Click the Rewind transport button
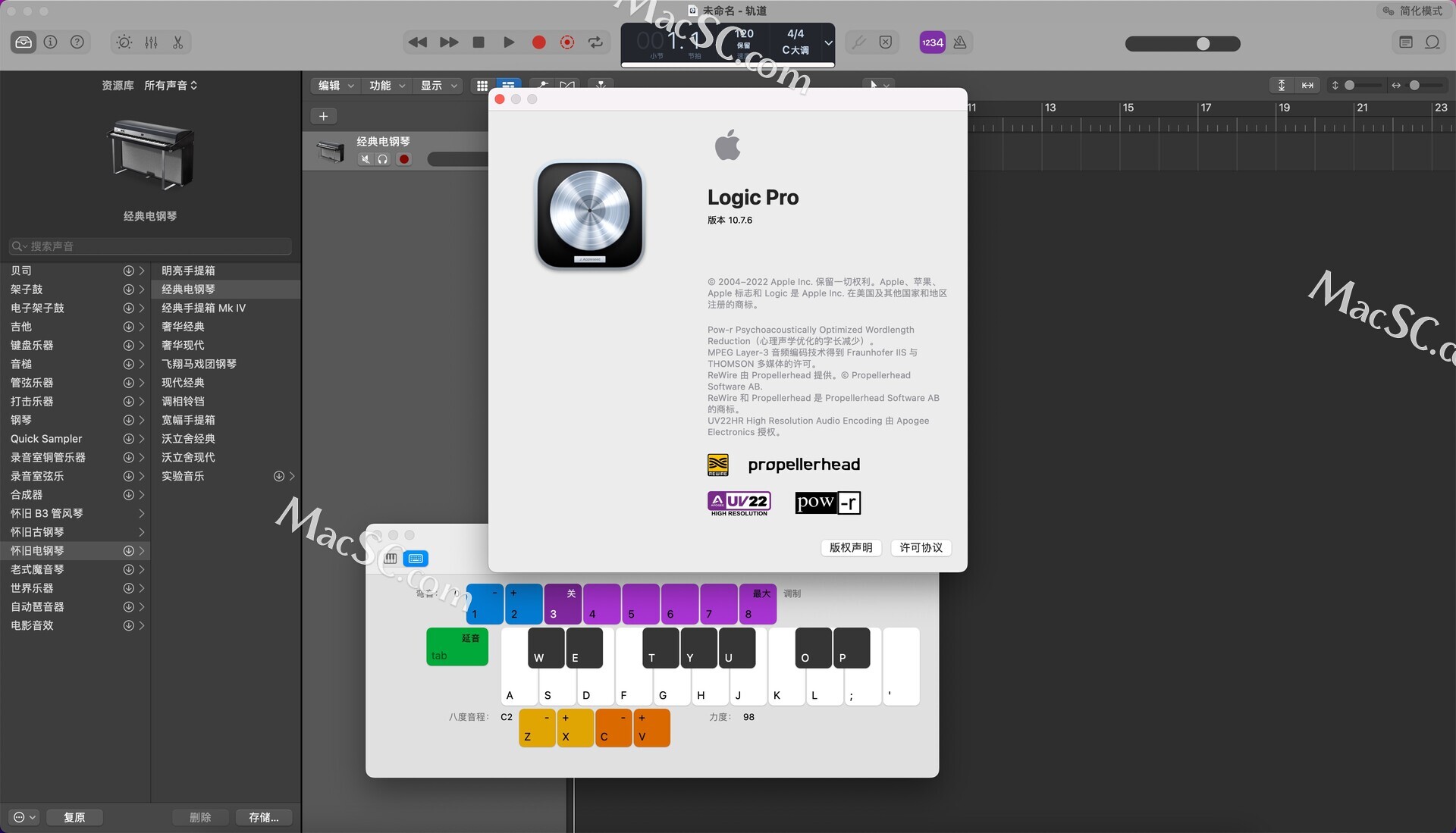This screenshot has width=1456, height=833. 417,42
